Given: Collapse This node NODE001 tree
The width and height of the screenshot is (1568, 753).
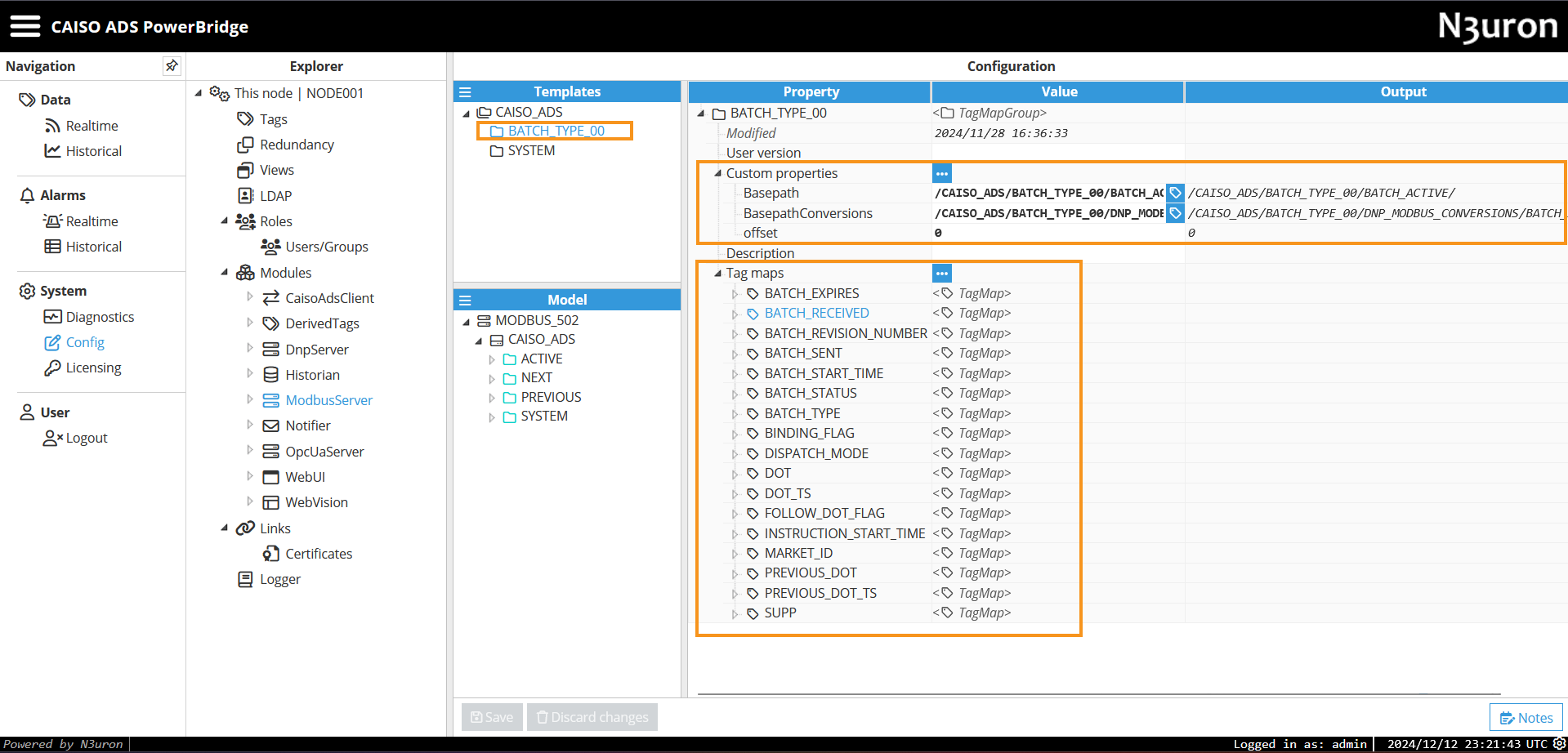Looking at the screenshot, I should click(x=199, y=93).
